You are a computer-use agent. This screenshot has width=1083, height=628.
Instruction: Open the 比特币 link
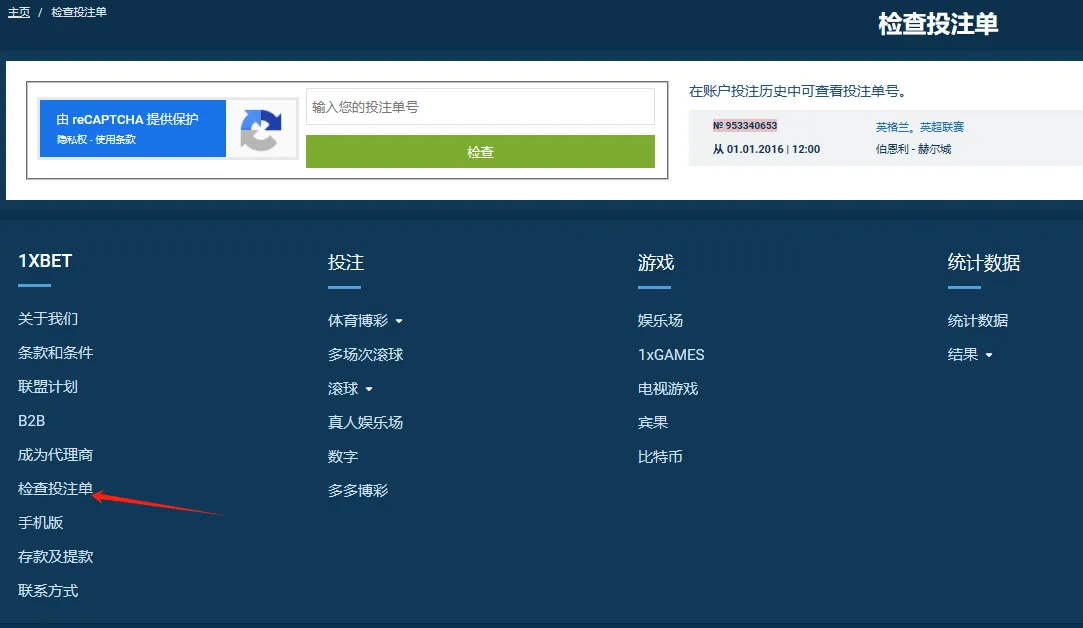[660, 457]
